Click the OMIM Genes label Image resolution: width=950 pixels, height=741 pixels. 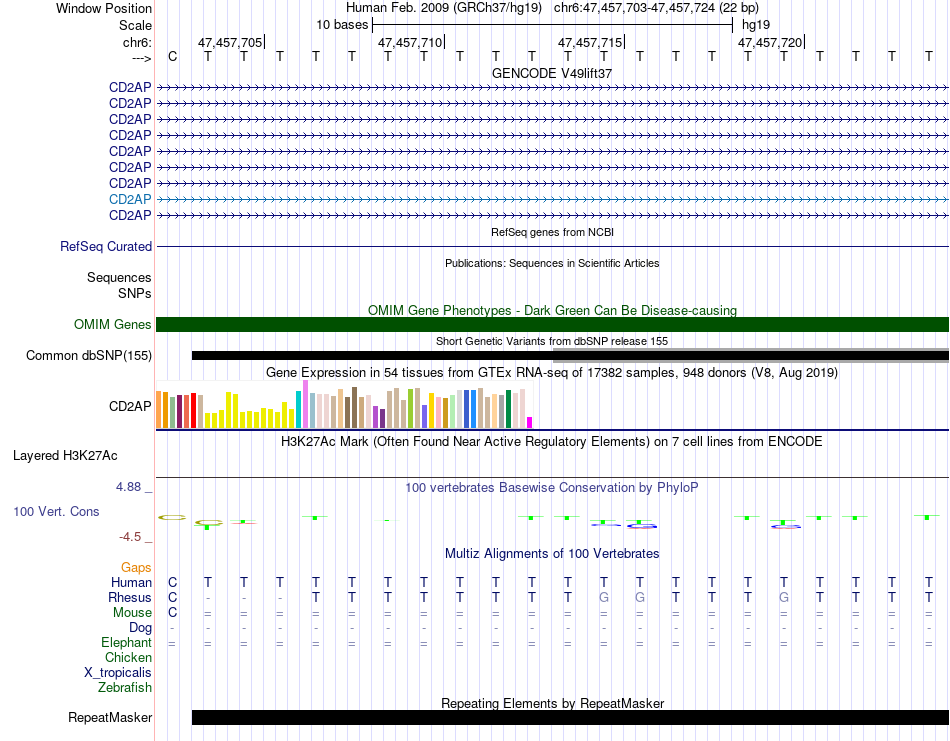(113, 324)
